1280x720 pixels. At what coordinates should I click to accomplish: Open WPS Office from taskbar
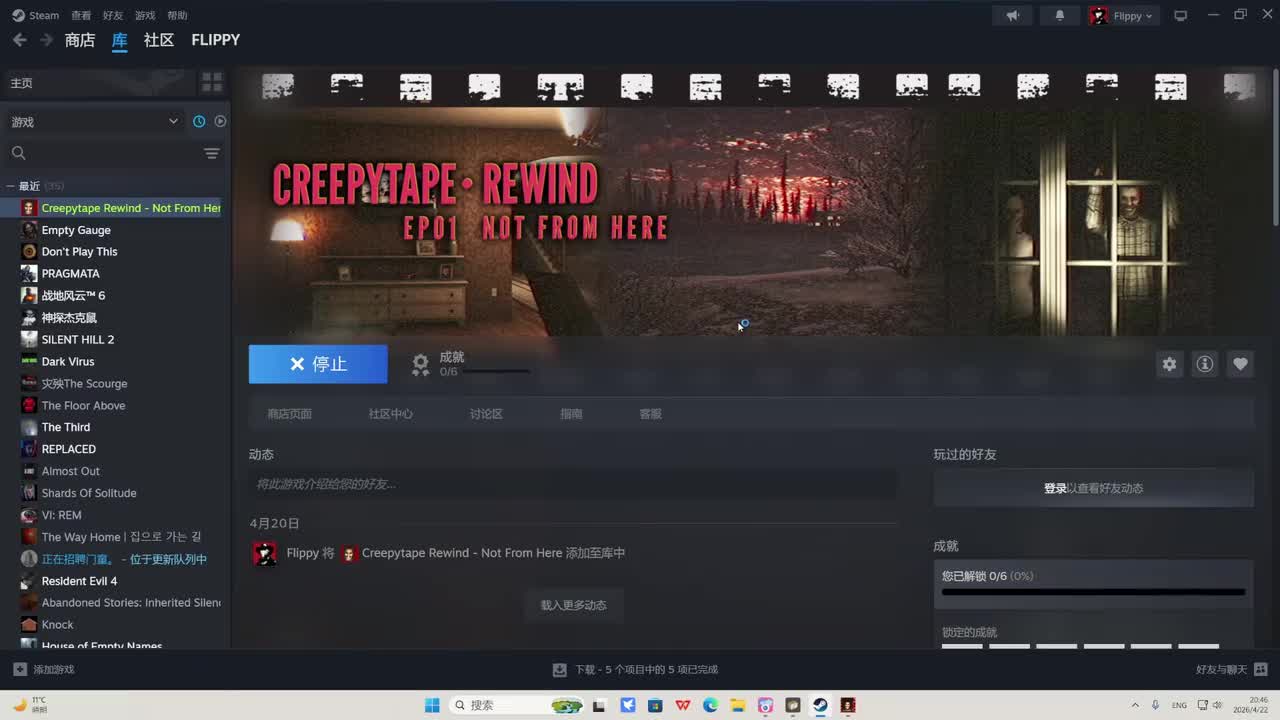point(683,705)
